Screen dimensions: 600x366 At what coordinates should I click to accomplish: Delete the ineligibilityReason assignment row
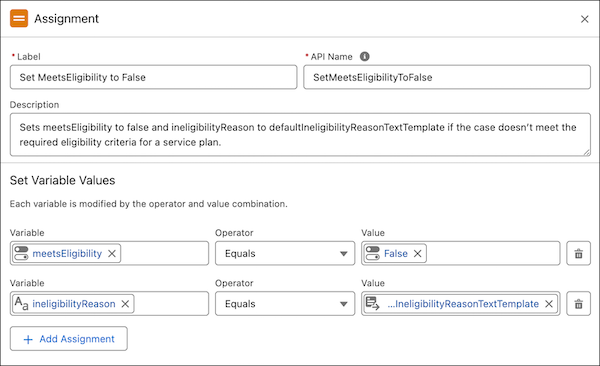(579, 304)
